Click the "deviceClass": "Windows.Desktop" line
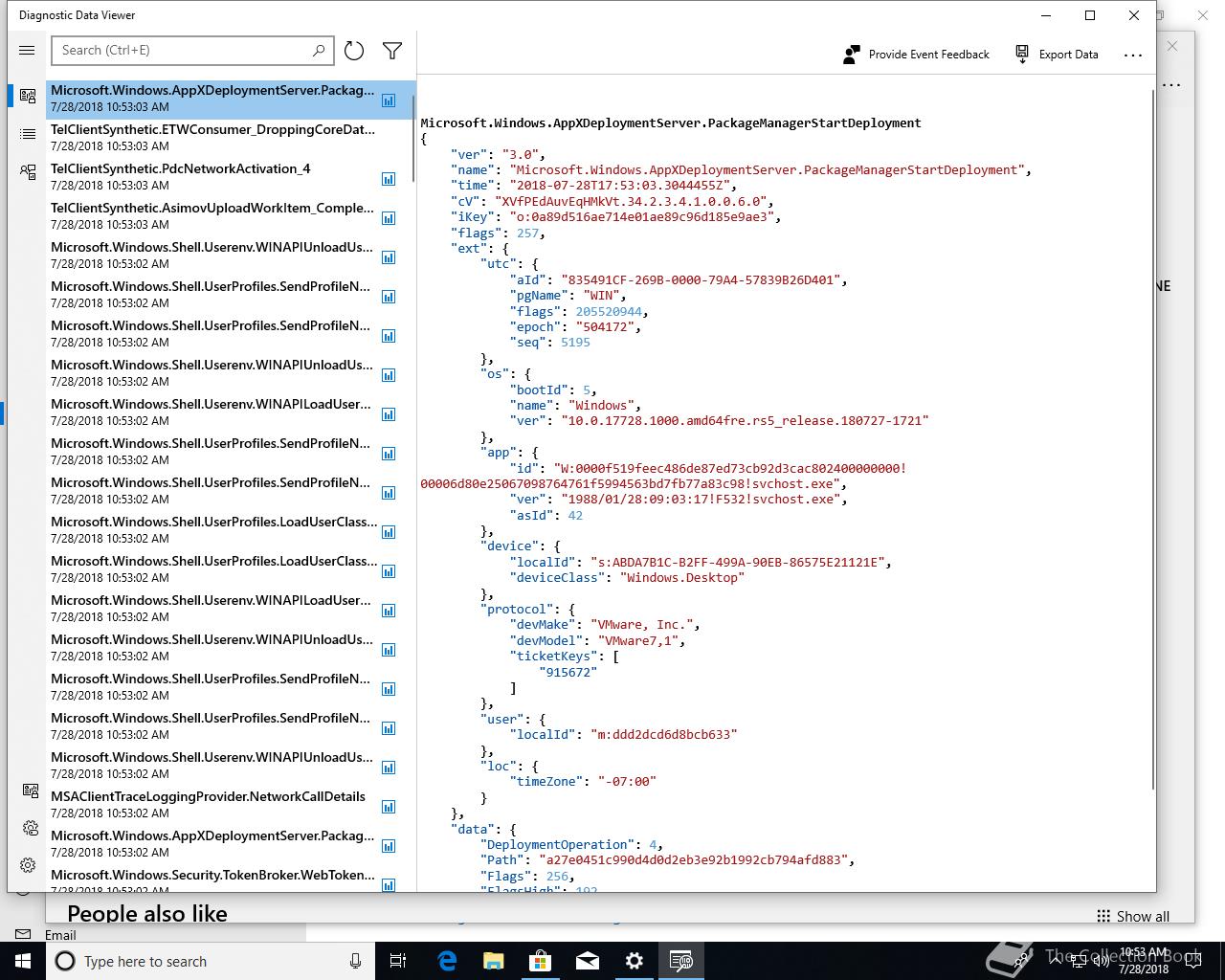The width and height of the screenshot is (1225, 980). coord(627,577)
